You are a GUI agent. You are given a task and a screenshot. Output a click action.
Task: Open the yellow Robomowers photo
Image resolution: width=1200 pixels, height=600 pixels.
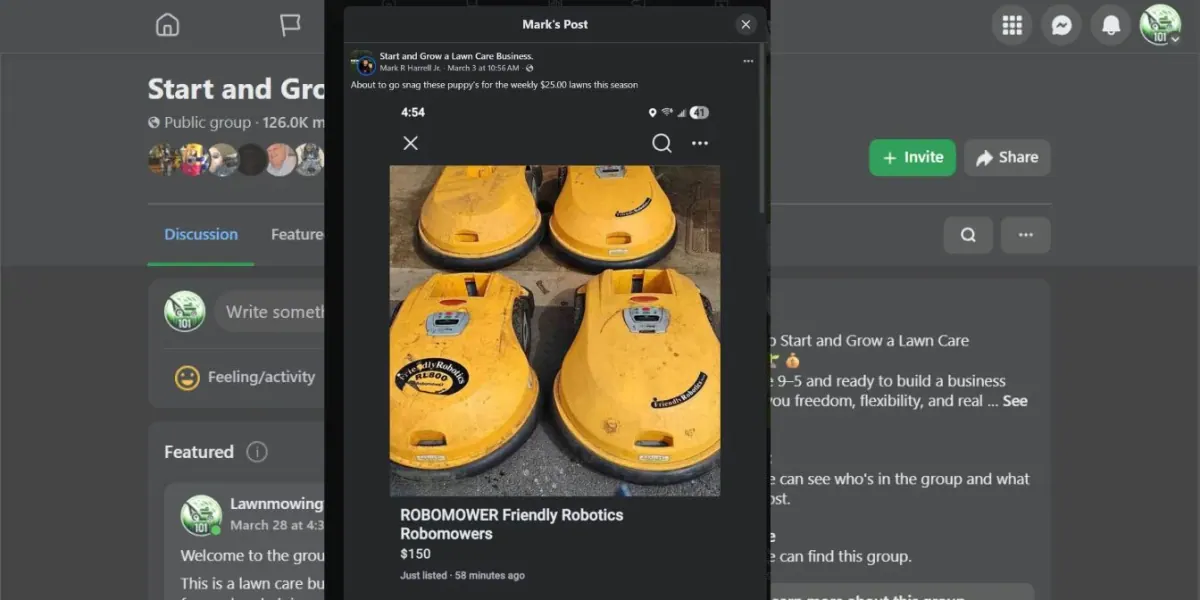[555, 330]
